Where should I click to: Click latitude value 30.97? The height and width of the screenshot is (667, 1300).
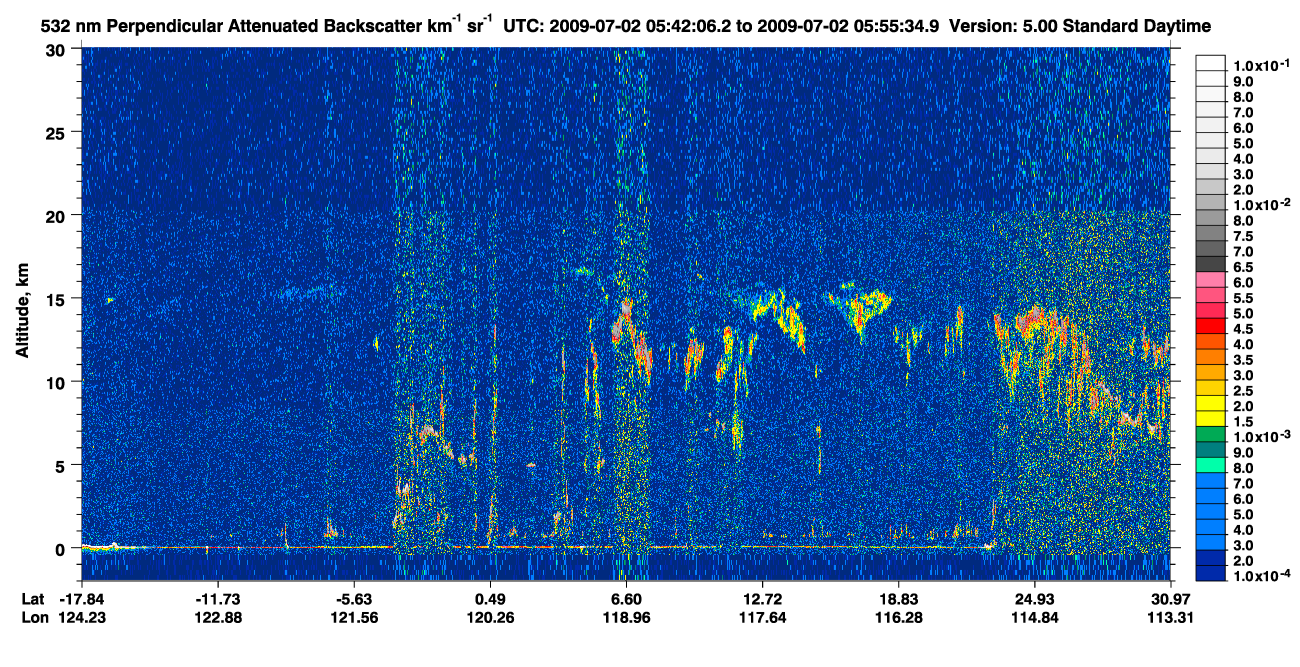(x=1171, y=598)
